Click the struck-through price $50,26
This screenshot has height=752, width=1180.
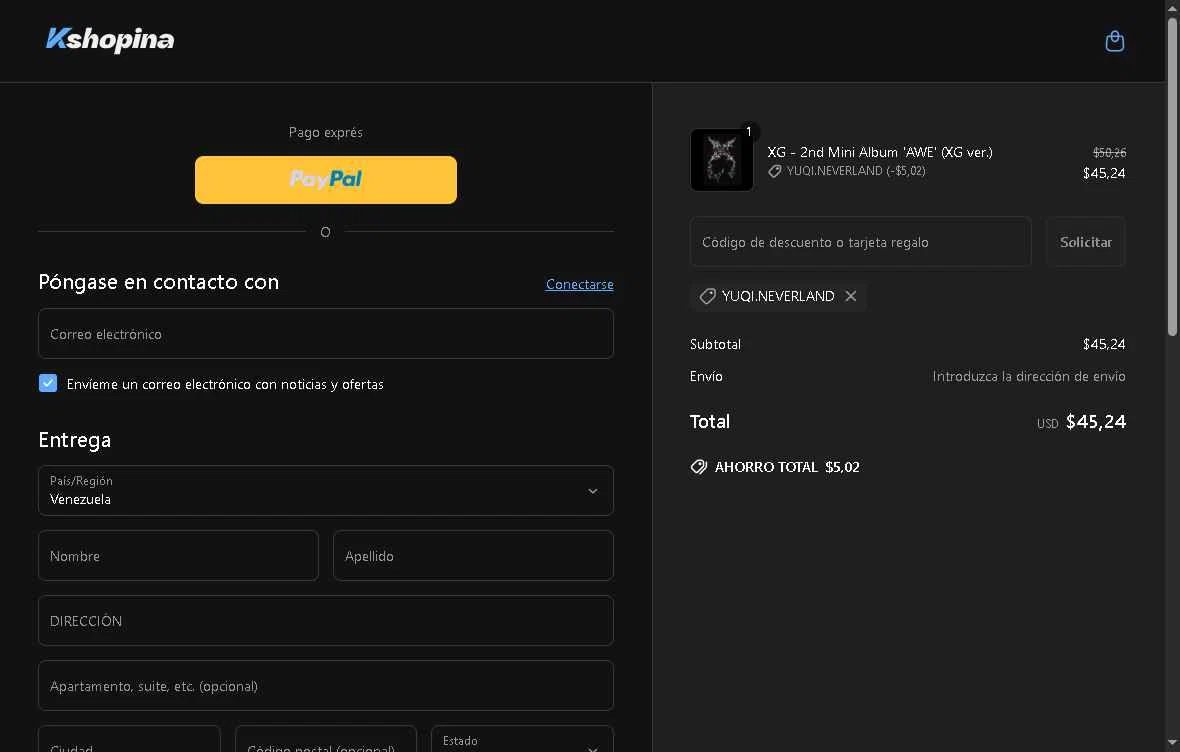tap(1109, 152)
